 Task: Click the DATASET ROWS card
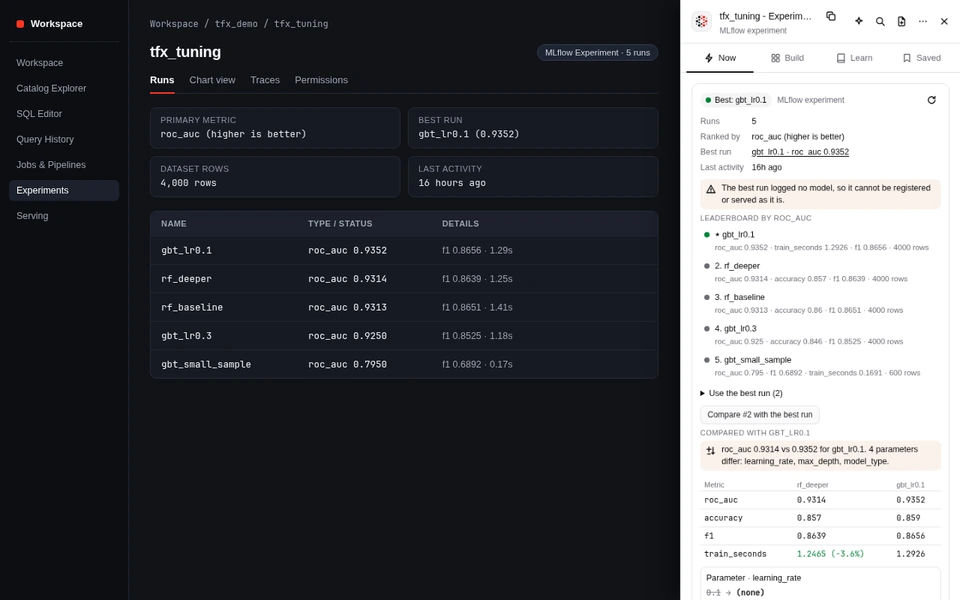(275, 176)
